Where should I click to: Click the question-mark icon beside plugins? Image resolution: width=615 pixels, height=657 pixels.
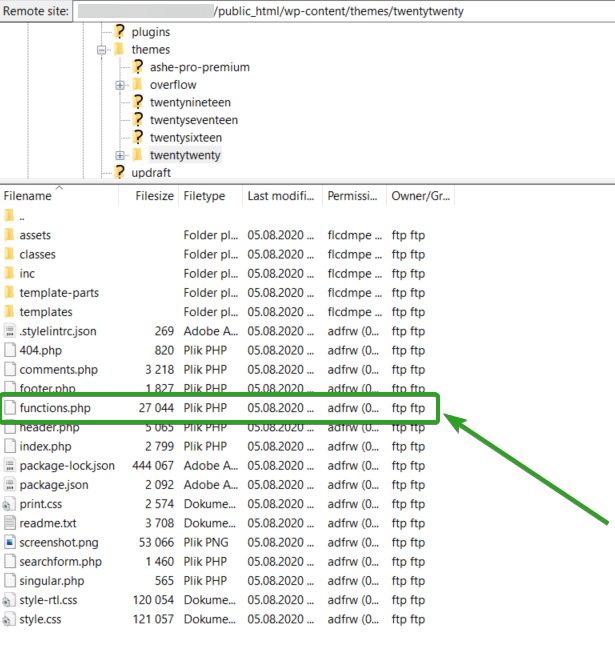pyautogui.click(x=120, y=31)
